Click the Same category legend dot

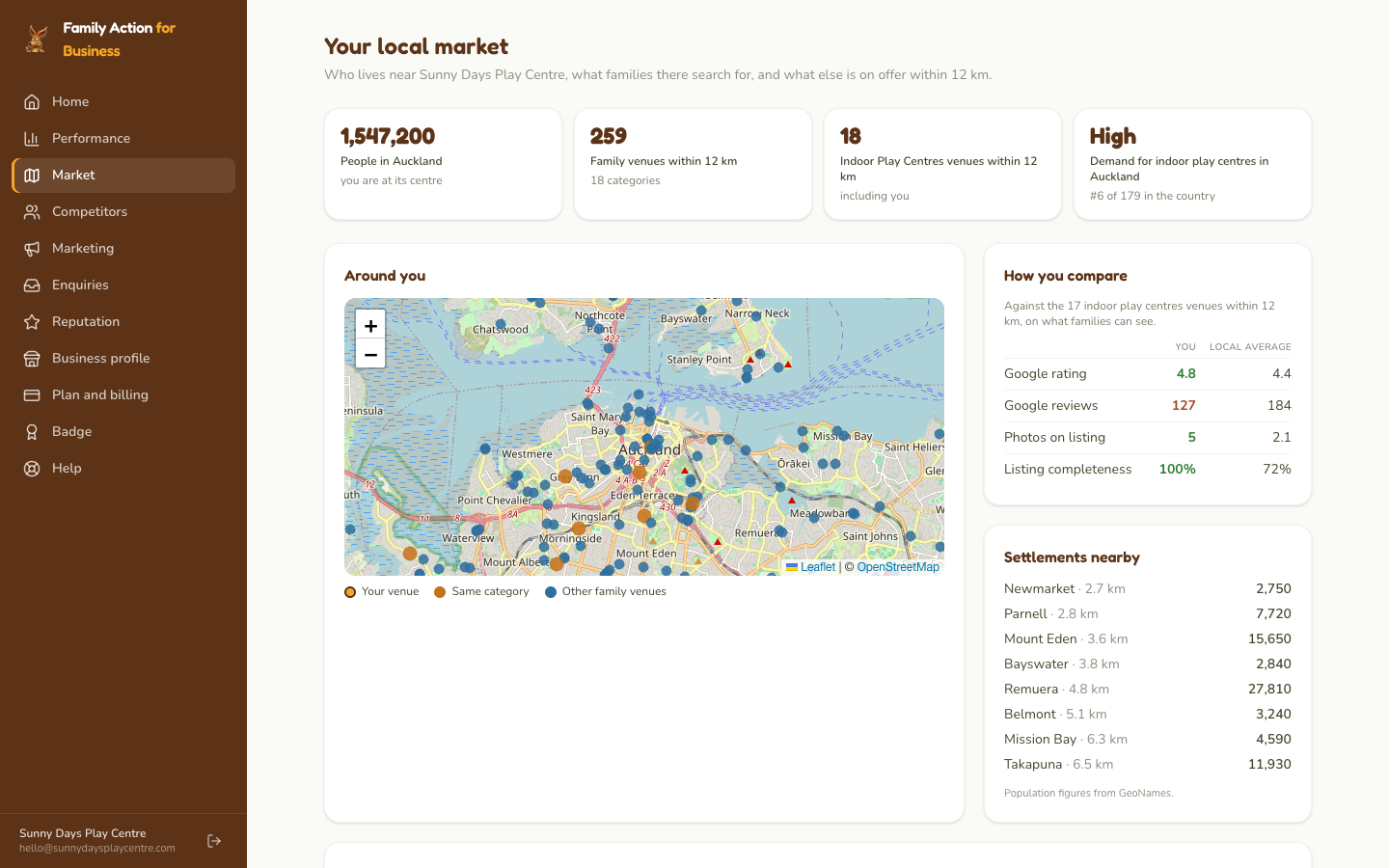point(440,592)
